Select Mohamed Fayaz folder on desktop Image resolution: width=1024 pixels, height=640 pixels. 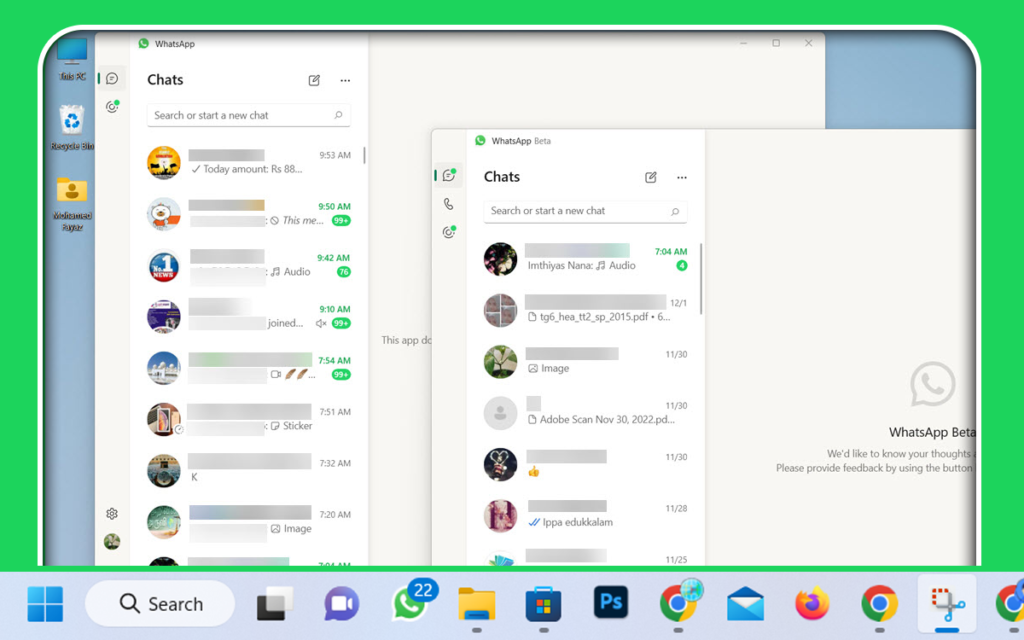72,204
